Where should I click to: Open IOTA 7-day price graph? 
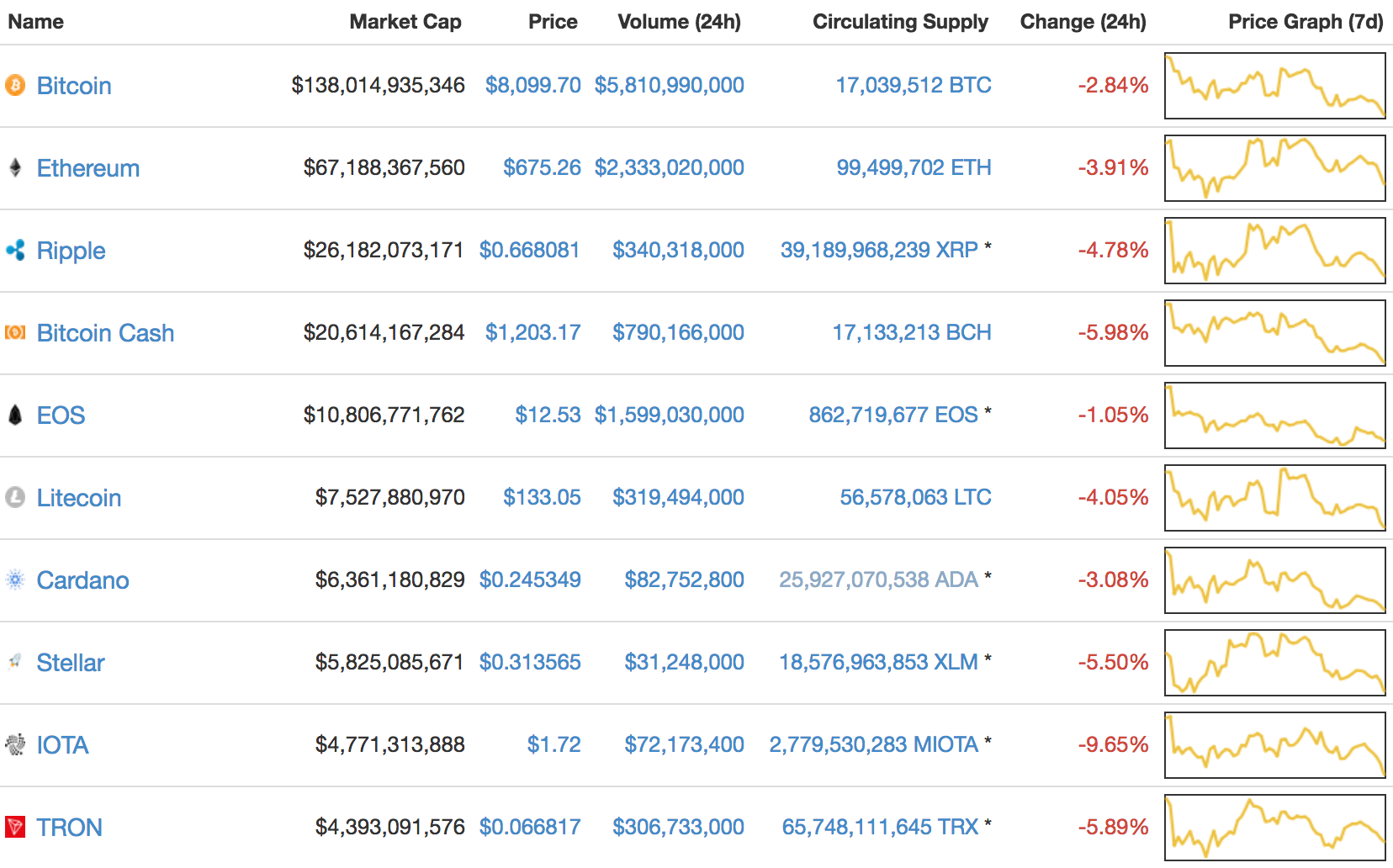click(x=1274, y=745)
